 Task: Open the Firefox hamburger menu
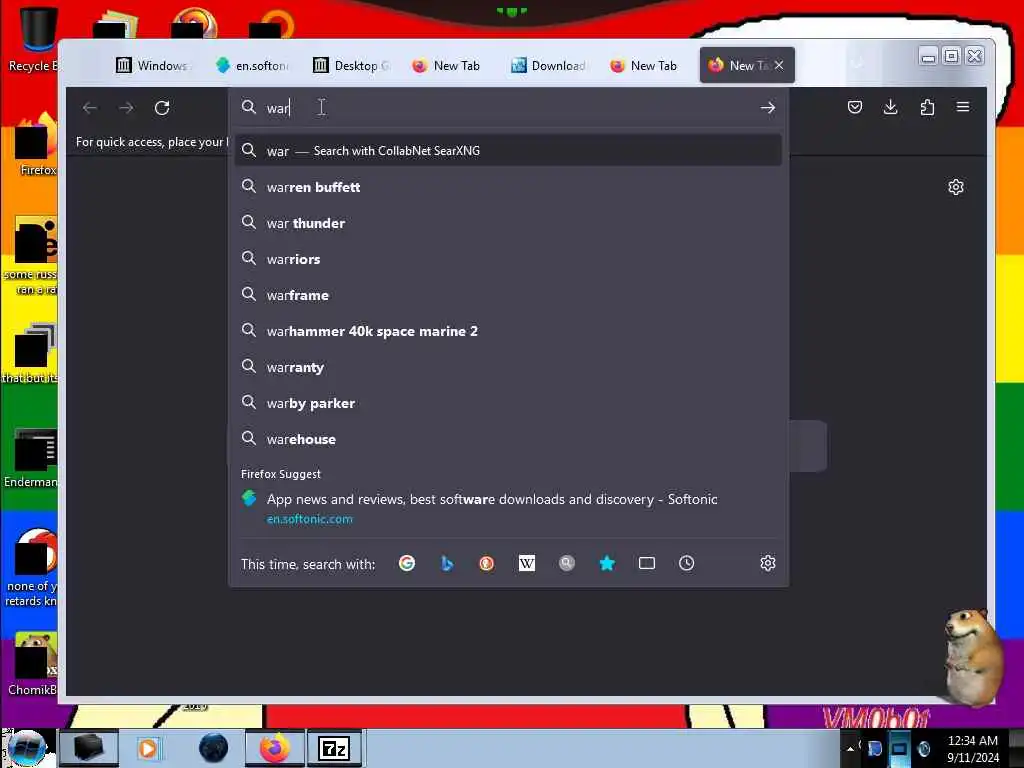click(x=963, y=107)
